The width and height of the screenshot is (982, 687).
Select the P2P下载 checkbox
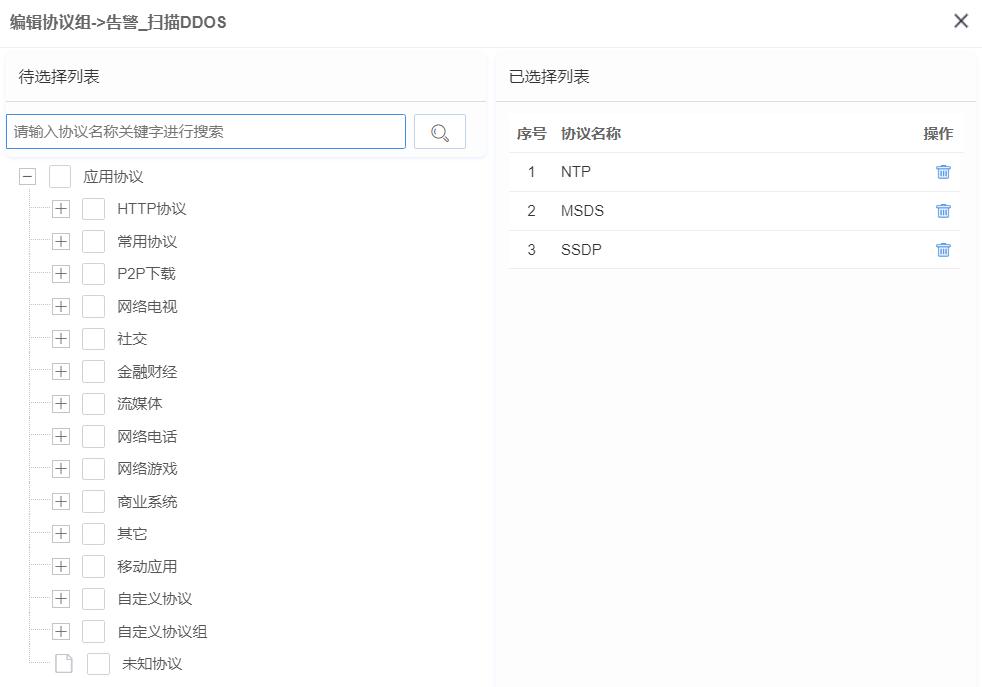point(93,274)
